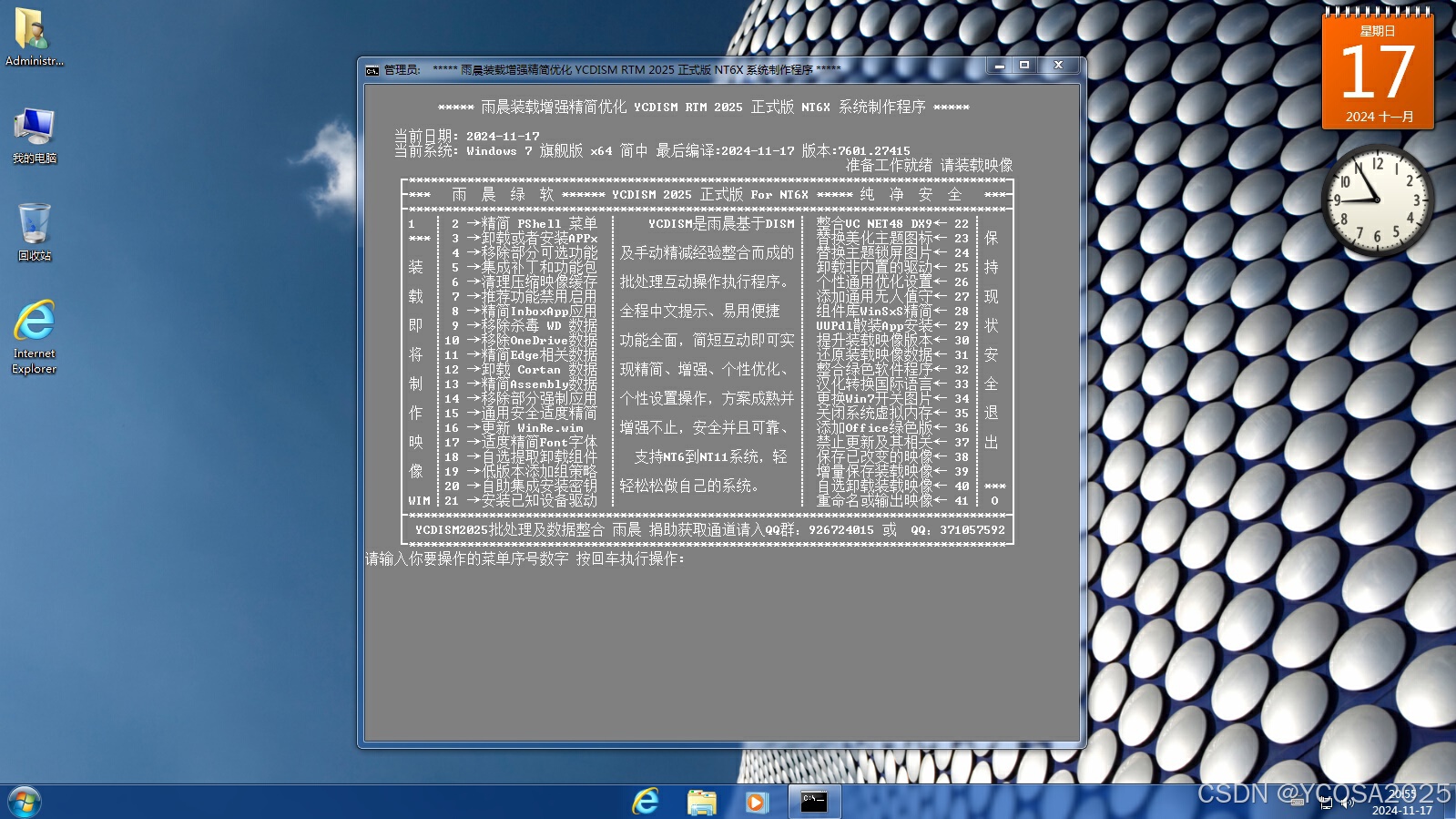Open the Administrator folder on the desktop
The height and width of the screenshot is (819, 1456).
(34, 36)
